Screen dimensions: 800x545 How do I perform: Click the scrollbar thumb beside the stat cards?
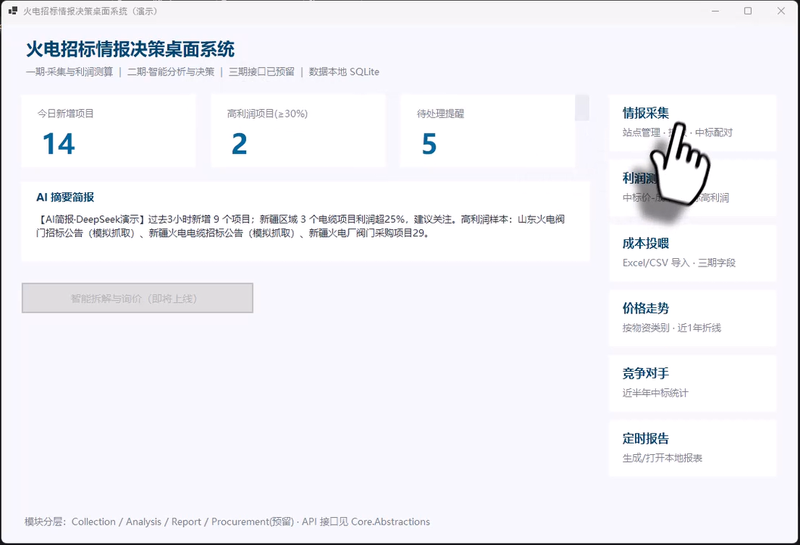582,108
